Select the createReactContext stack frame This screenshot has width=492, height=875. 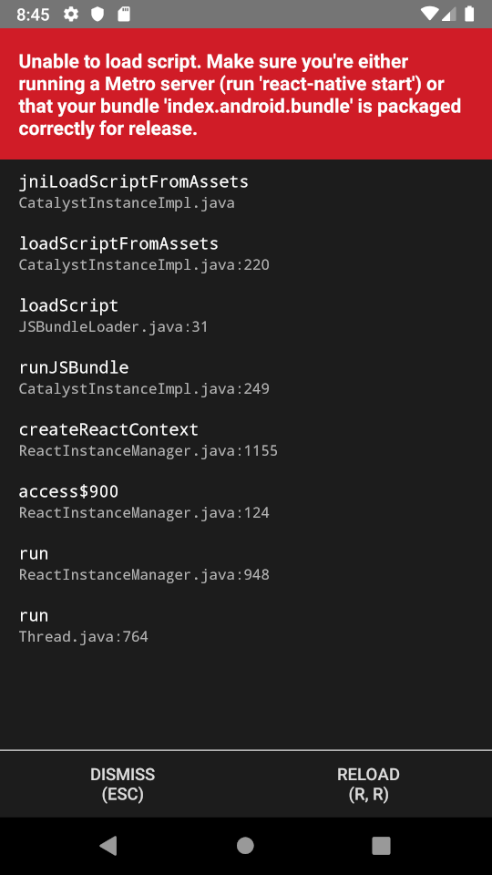[x=109, y=430]
